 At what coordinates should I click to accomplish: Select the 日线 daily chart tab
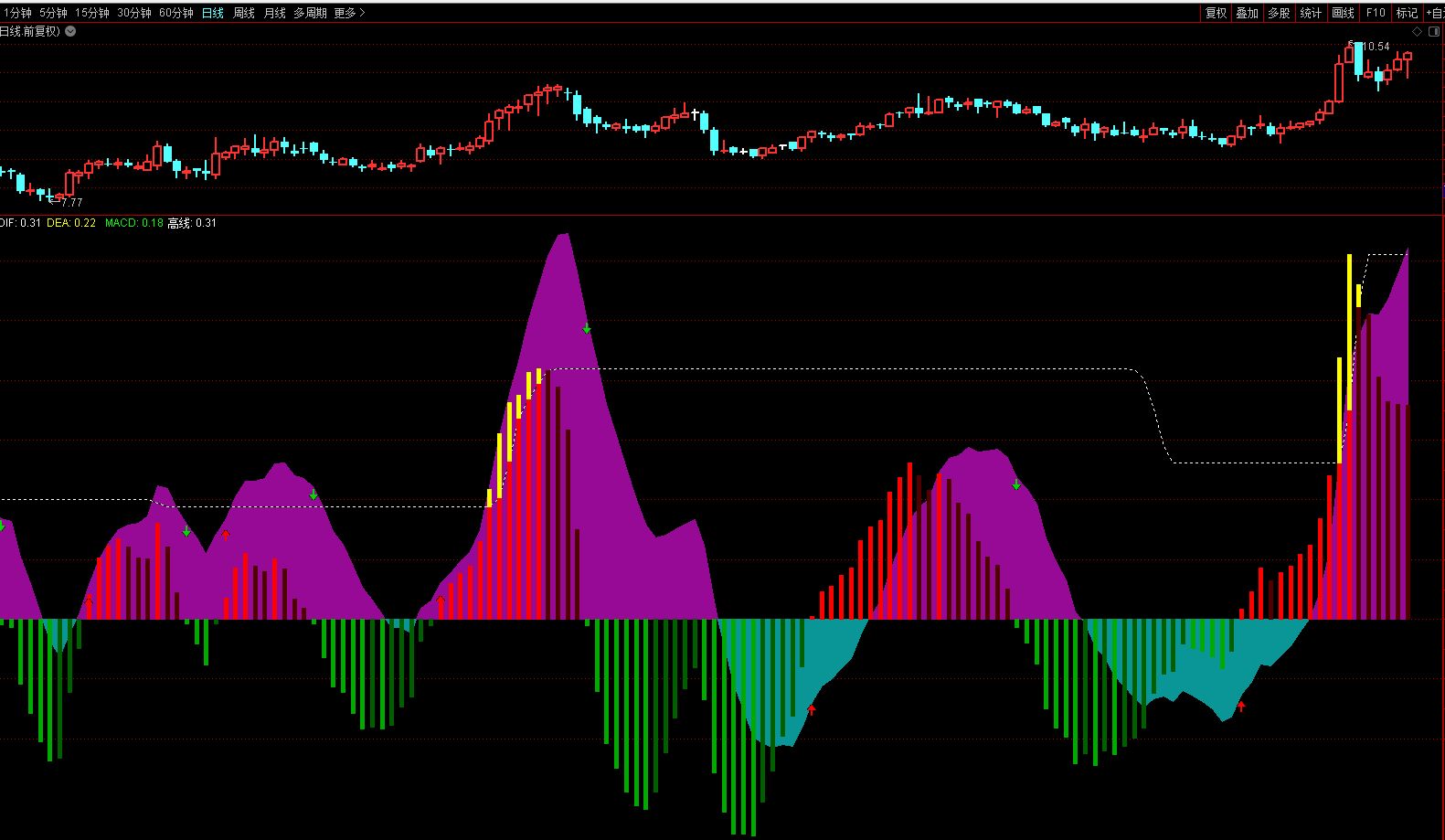pos(213,13)
